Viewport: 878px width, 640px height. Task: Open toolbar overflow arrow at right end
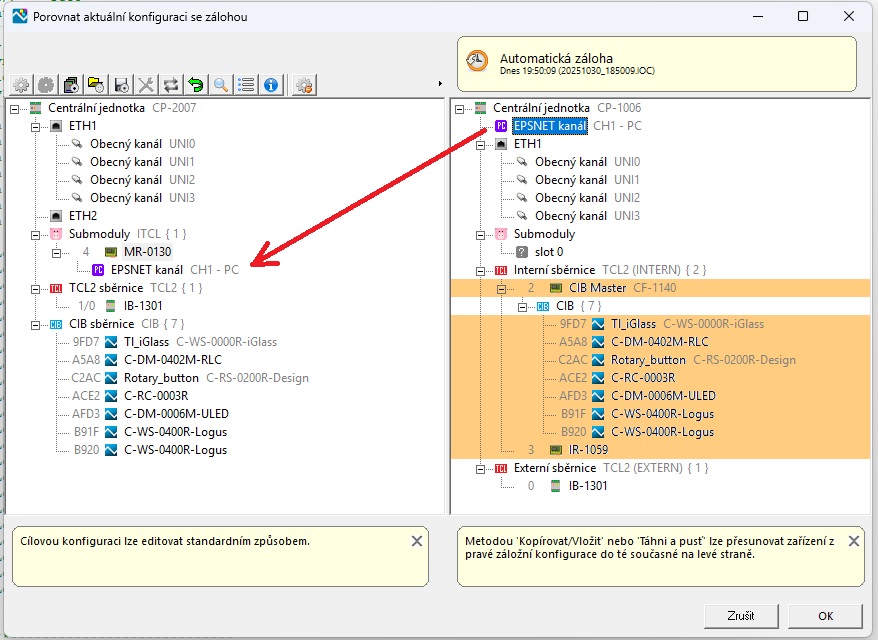point(441,84)
